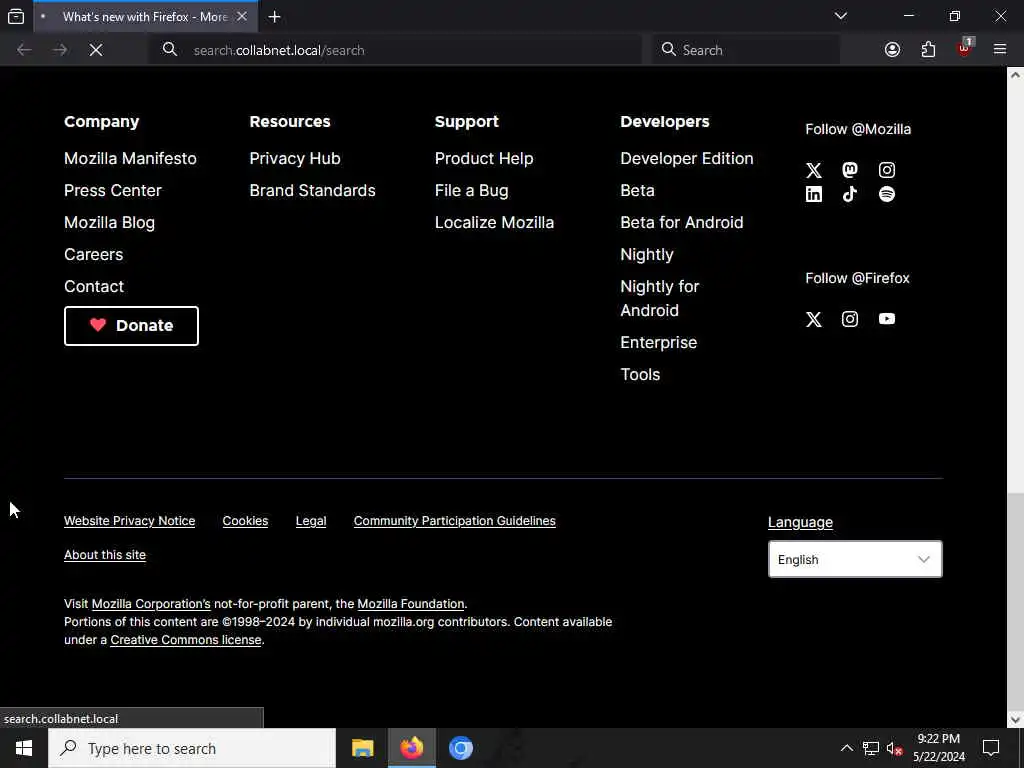Select the What's new with Firefox tab

pyautogui.click(x=144, y=17)
